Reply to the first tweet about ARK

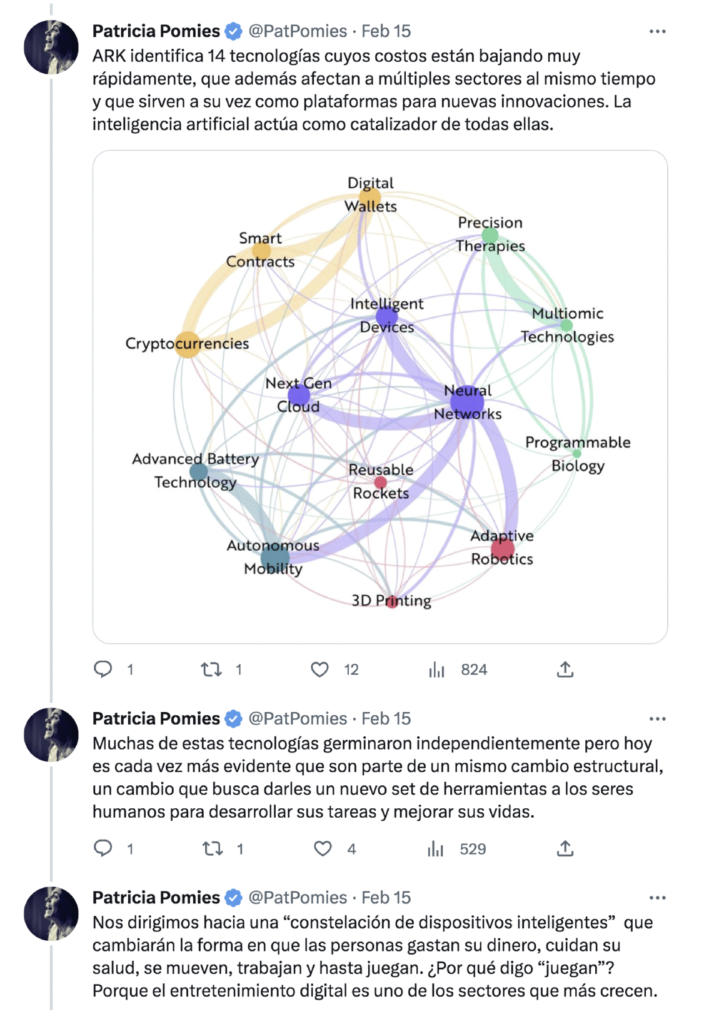click(103, 669)
